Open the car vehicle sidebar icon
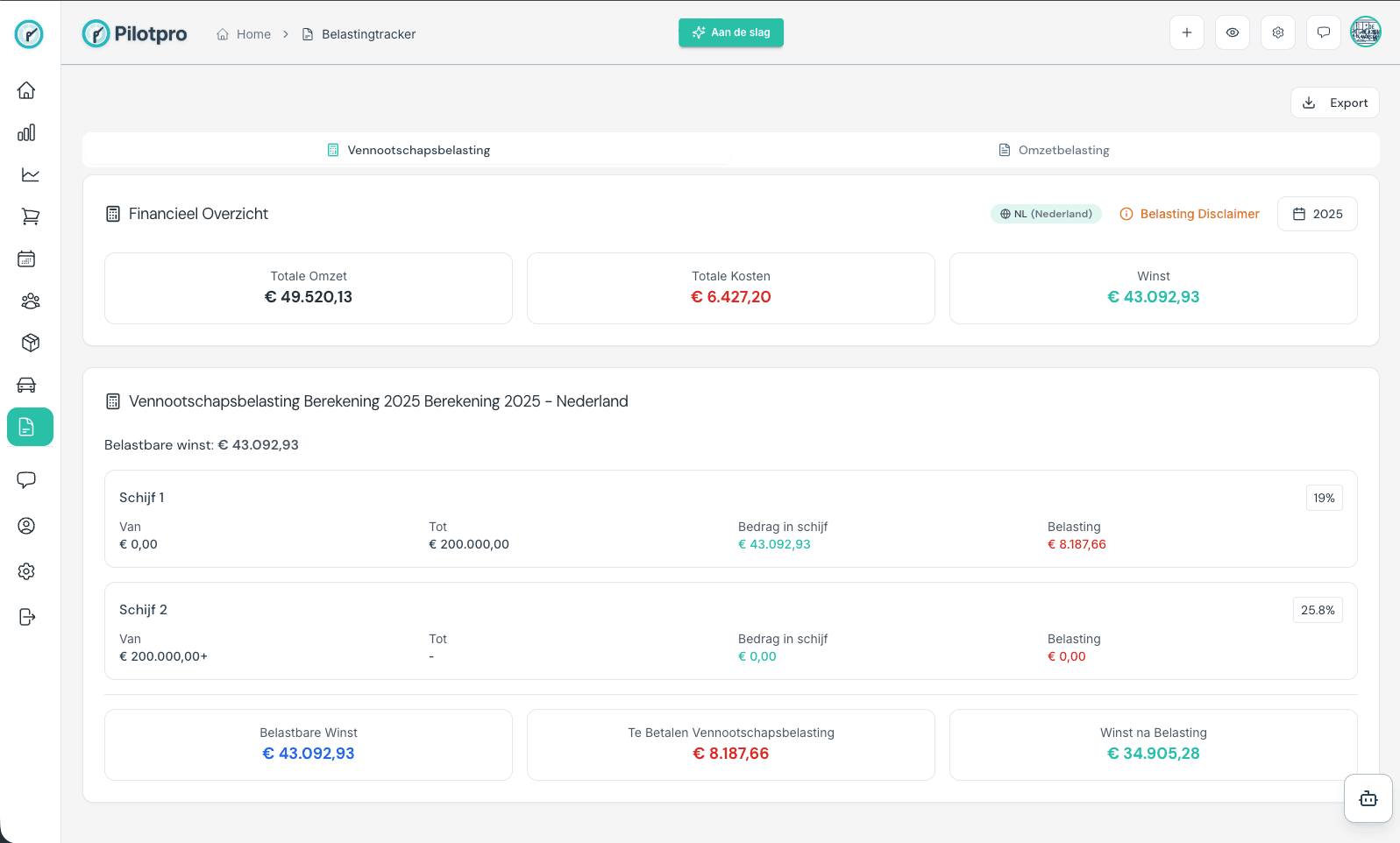 [26, 385]
